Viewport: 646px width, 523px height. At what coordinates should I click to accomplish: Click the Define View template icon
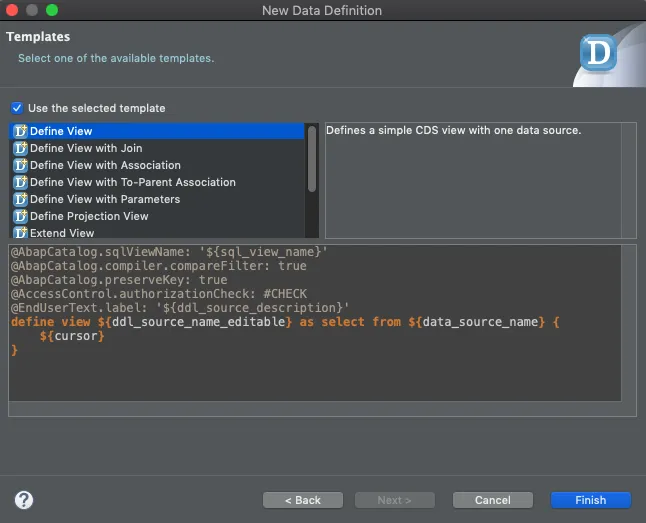coord(20,131)
